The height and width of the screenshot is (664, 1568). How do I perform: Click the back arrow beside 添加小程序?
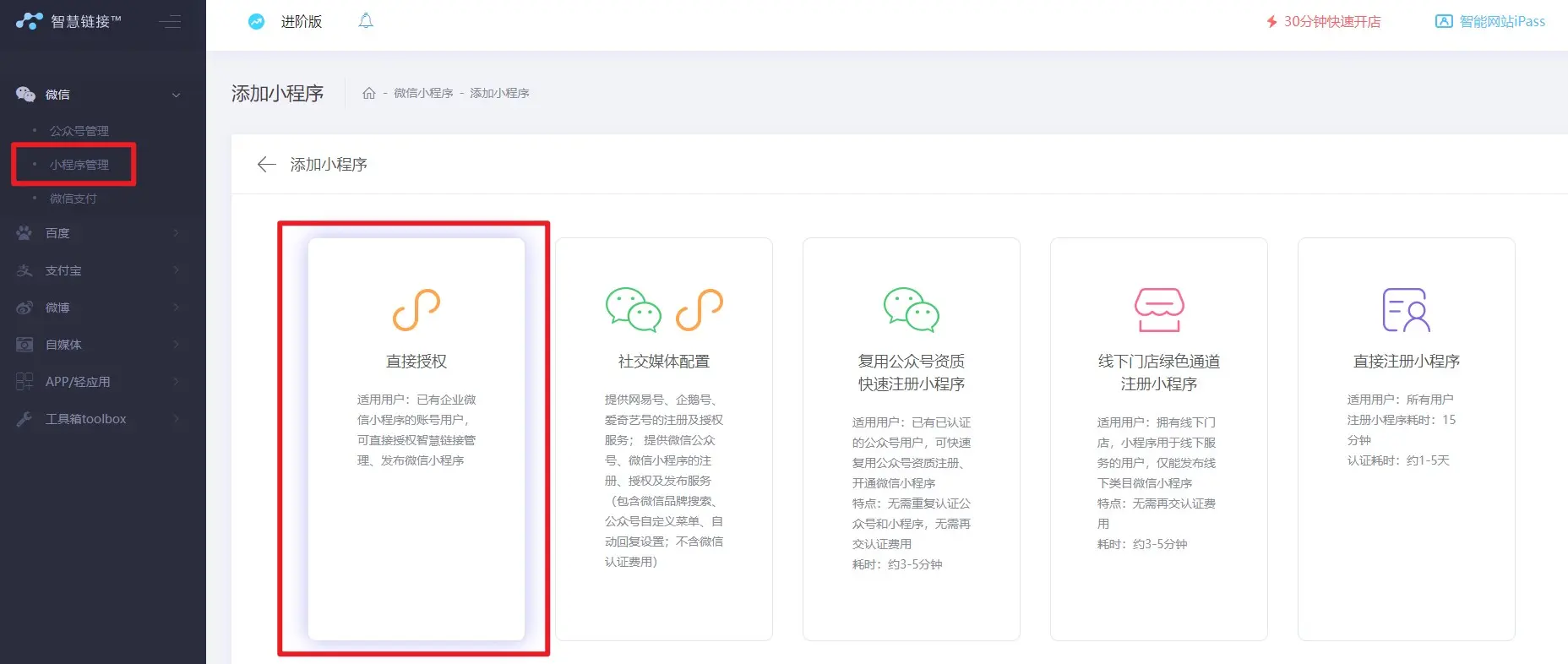(x=266, y=165)
